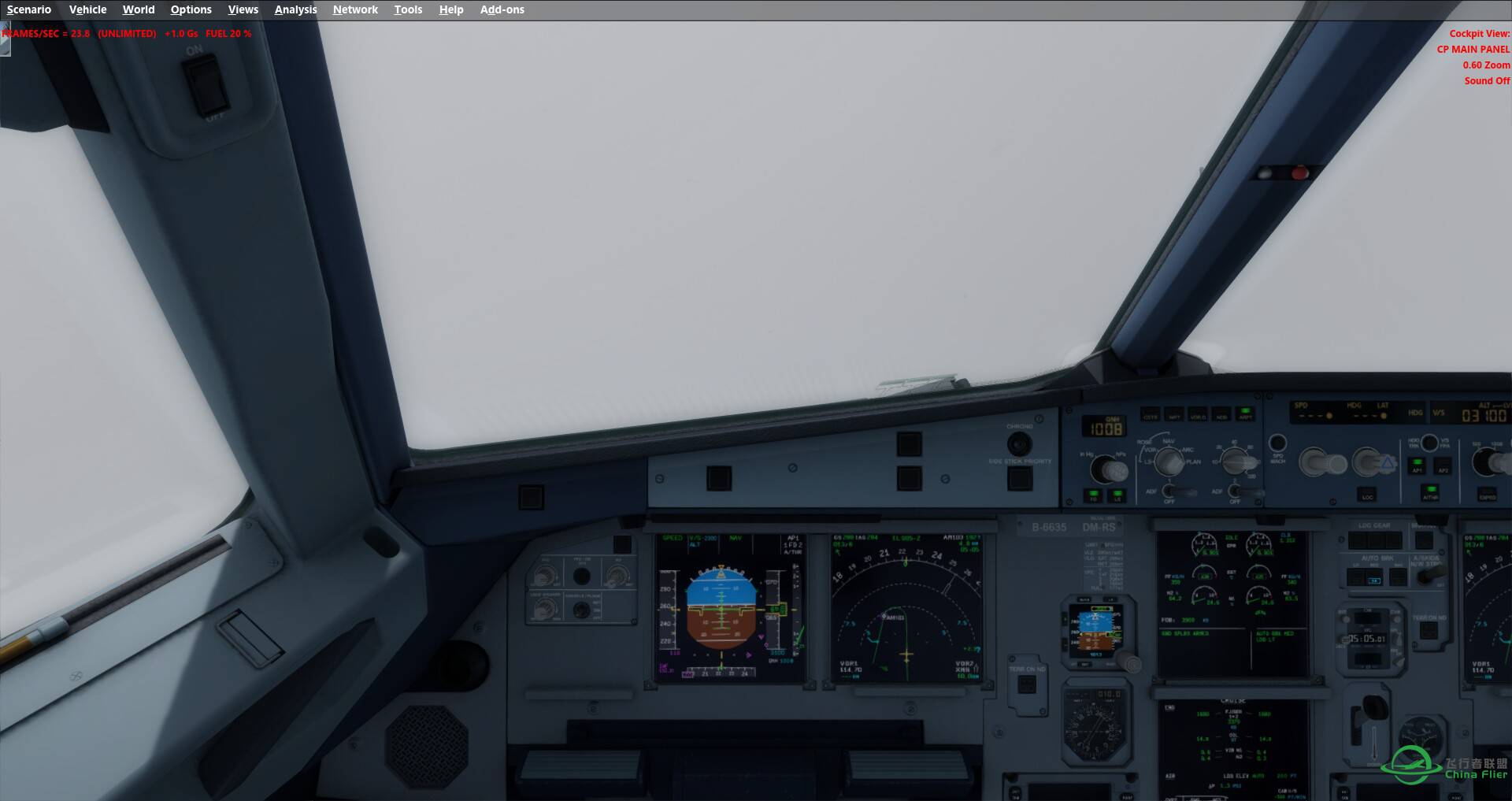Image resolution: width=1512 pixels, height=801 pixels.
Task: Click the ND mode selector ROSE/ARC/PLAN knob
Action: 1170,461
